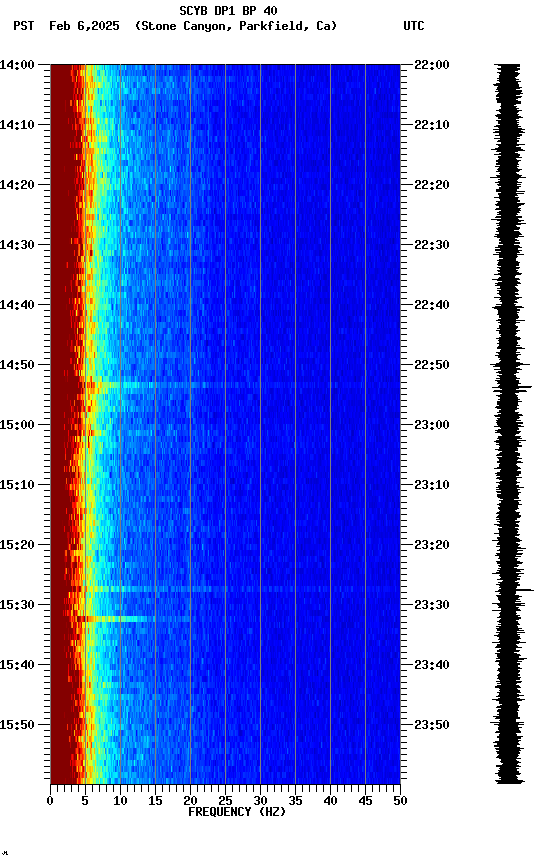The height and width of the screenshot is (864, 552).
Task: Click the FREQUENCY (HZ) axis label
Action: pos(237,812)
